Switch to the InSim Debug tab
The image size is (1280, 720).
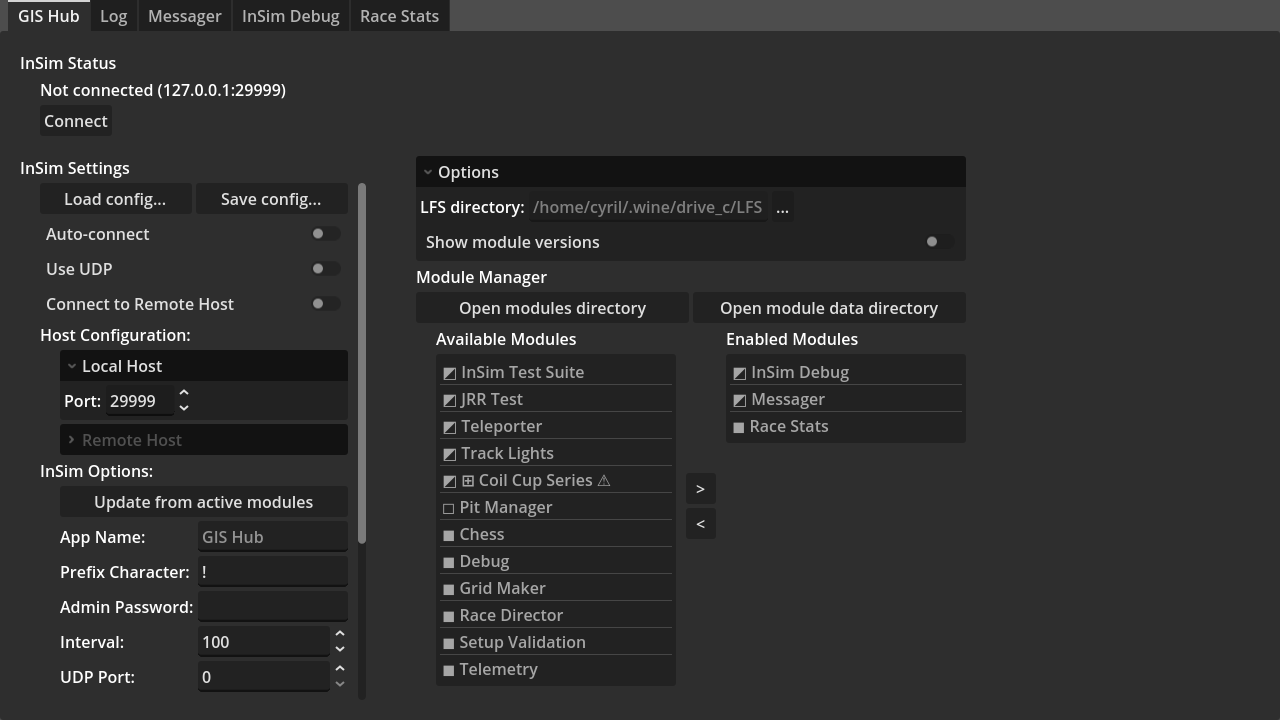pyautogui.click(x=290, y=16)
